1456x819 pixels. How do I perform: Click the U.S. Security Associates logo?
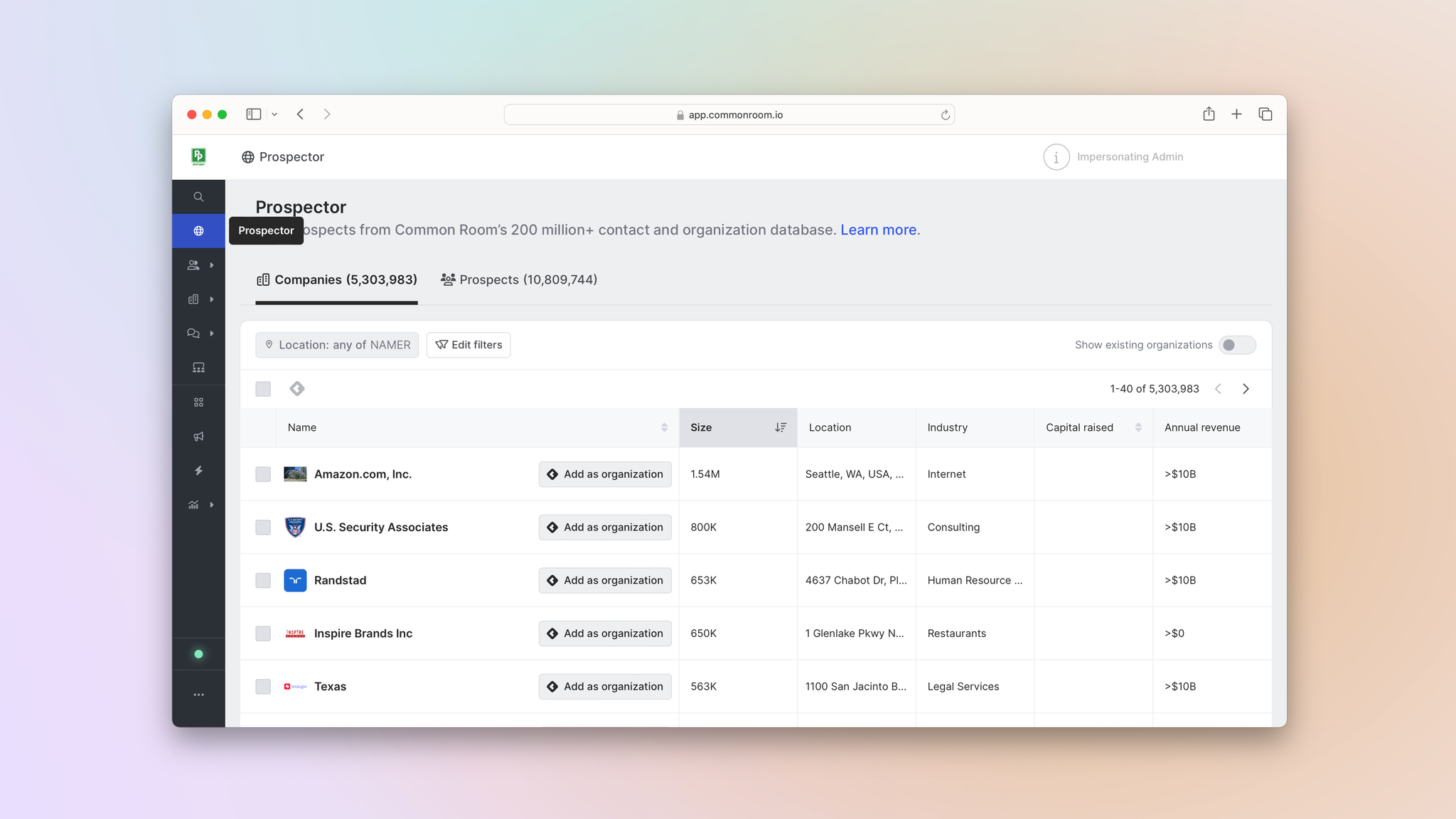[295, 528]
